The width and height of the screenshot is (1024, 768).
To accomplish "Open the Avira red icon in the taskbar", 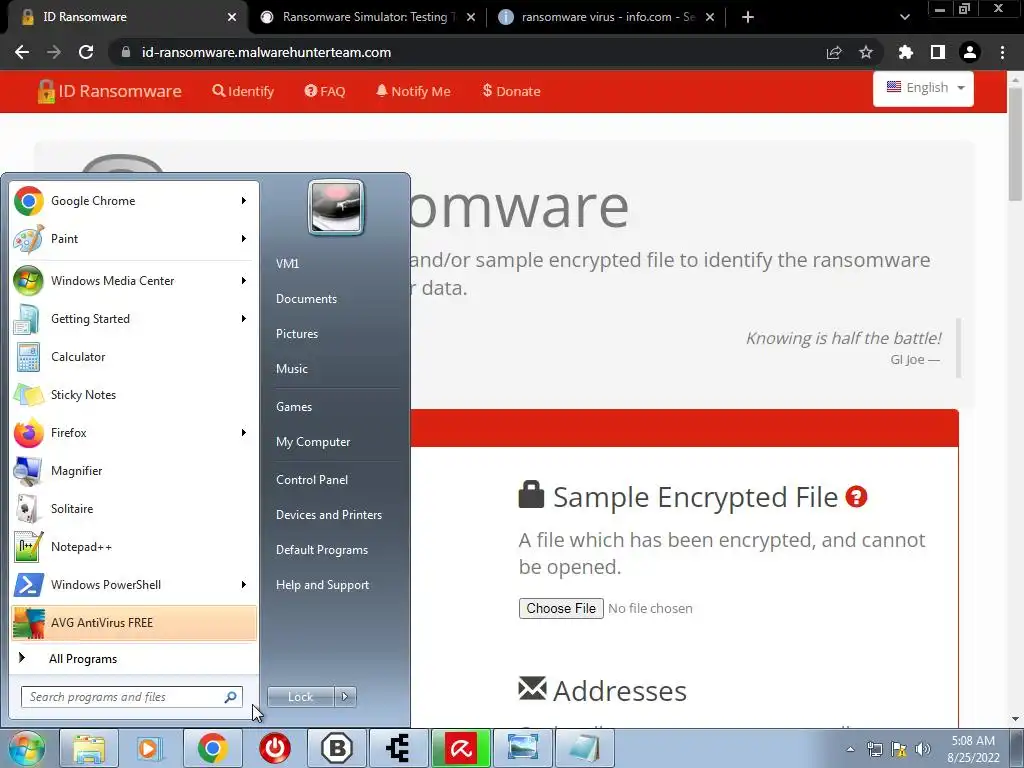I will pos(460,748).
